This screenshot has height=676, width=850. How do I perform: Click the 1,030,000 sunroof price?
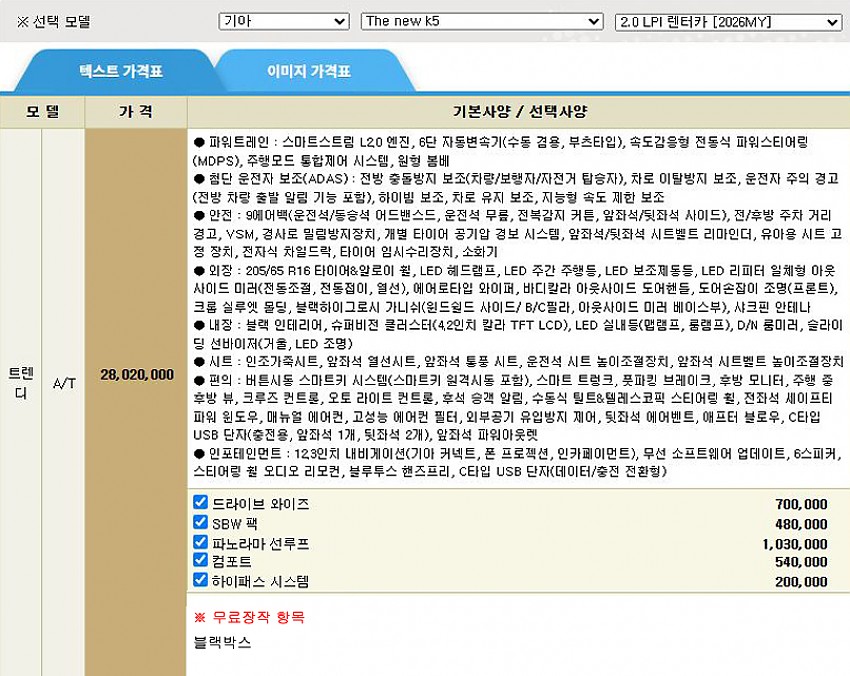tap(794, 543)
